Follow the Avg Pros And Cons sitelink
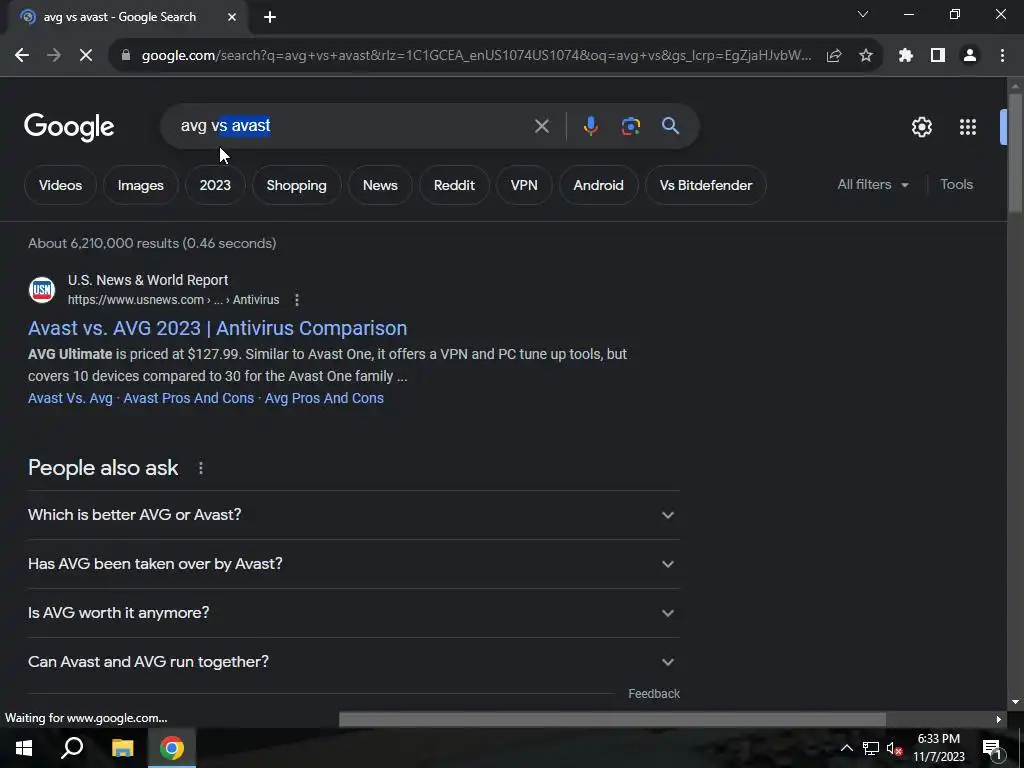 [324, 398]
